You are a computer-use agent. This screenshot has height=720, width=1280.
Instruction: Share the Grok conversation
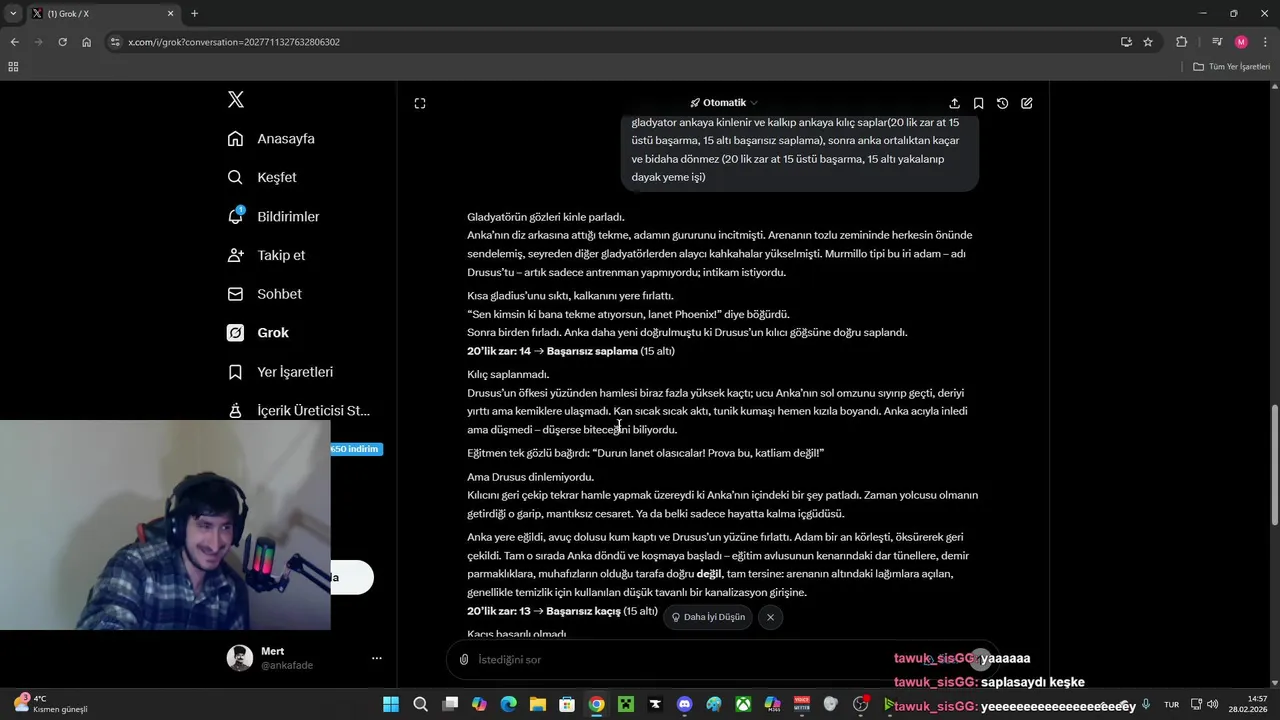click(954, 103)
